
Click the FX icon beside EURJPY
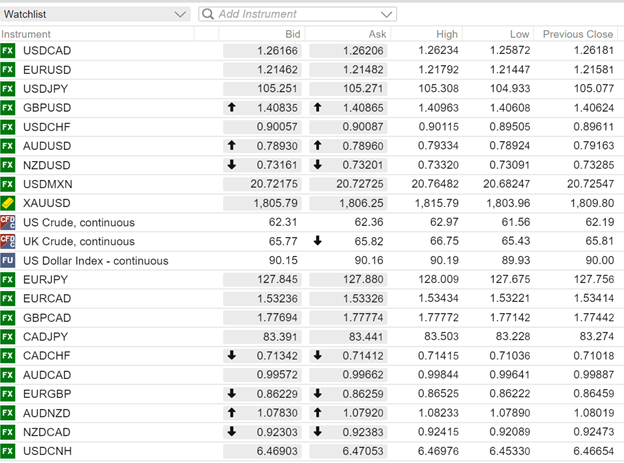(x=8, y=279)
